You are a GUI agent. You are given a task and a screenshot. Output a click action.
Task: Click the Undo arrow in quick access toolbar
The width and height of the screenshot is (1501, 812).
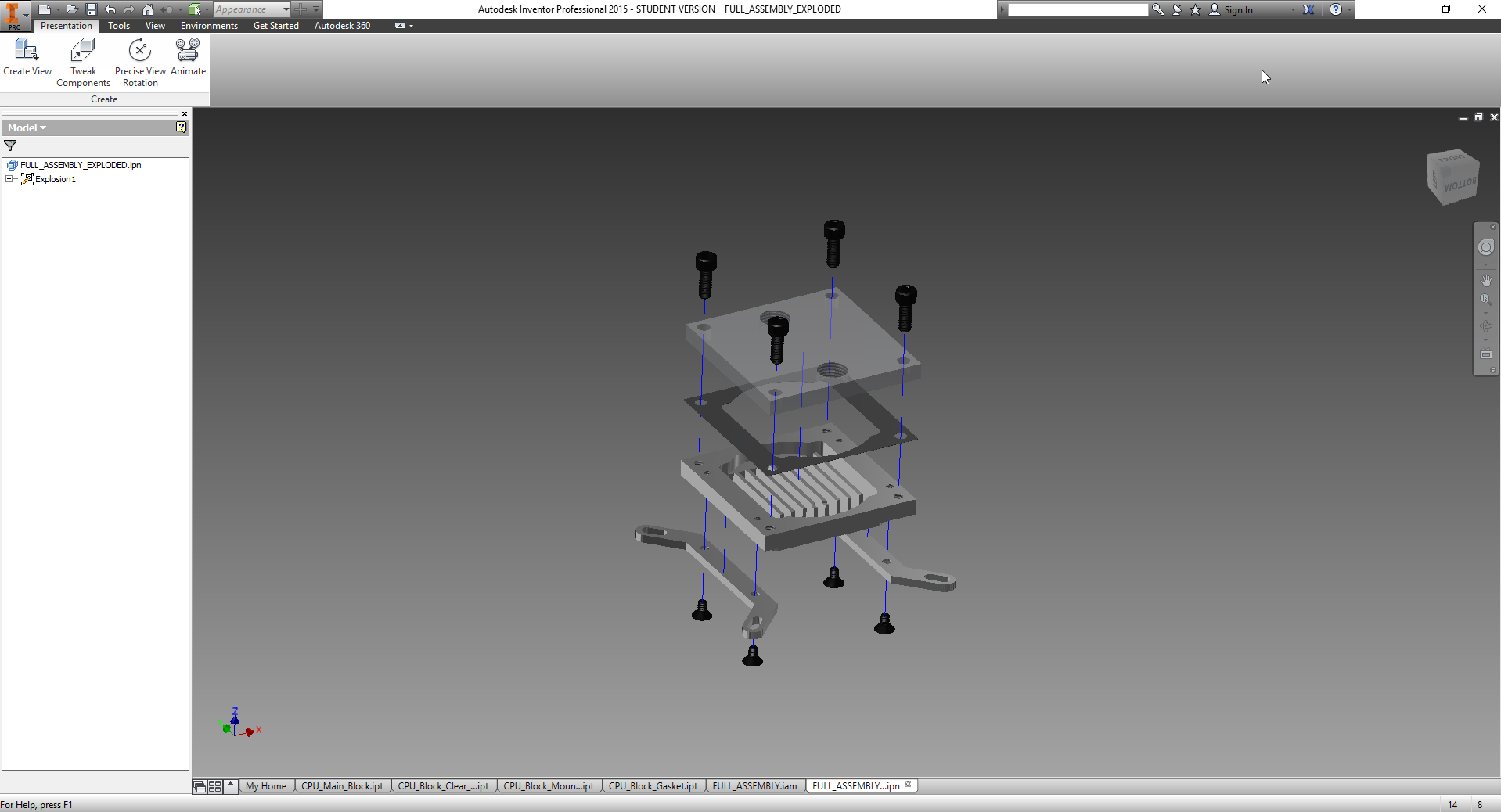point(110,9)
